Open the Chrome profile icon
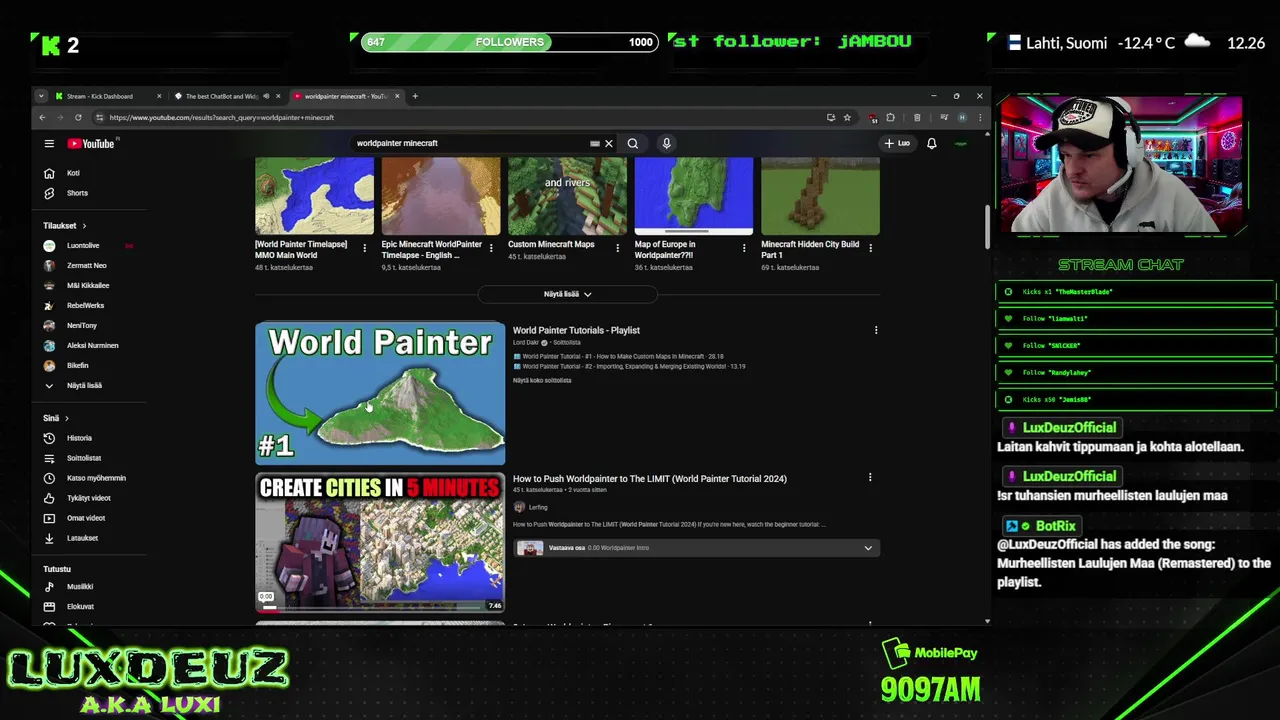The image size is (1280, 720). click(962, 117)
